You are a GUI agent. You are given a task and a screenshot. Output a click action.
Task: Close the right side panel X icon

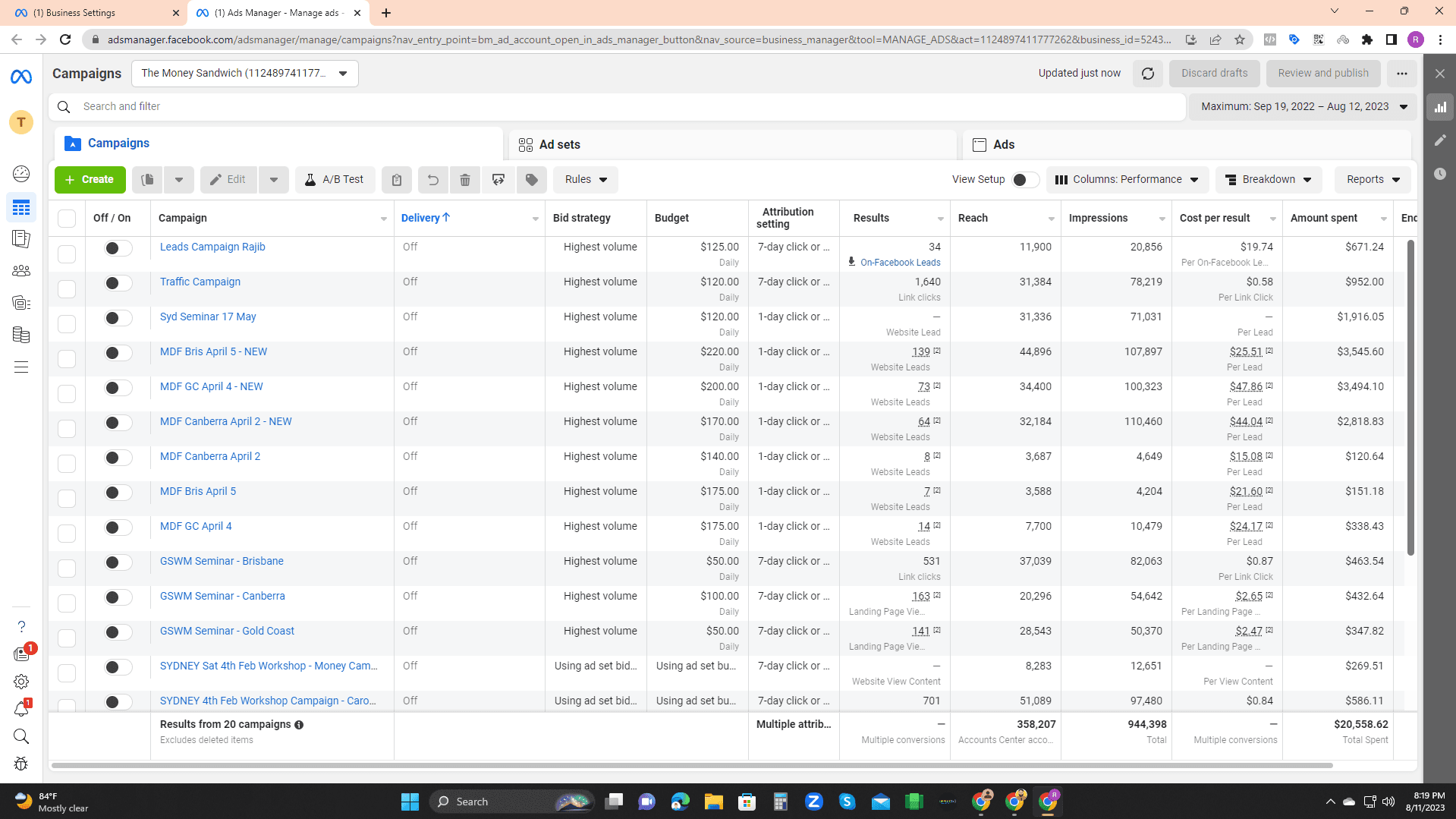coord(1440,74)
